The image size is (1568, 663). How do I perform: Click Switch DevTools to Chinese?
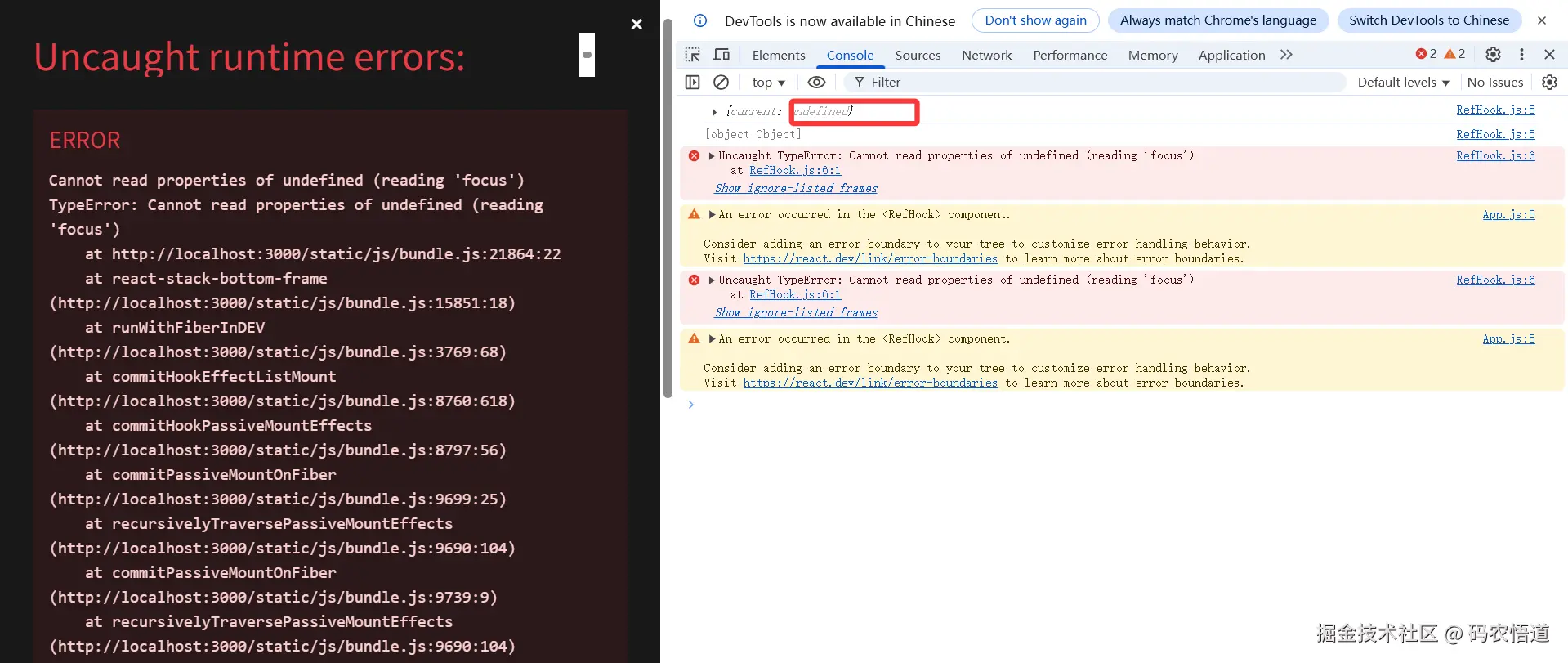(1429, 20)
